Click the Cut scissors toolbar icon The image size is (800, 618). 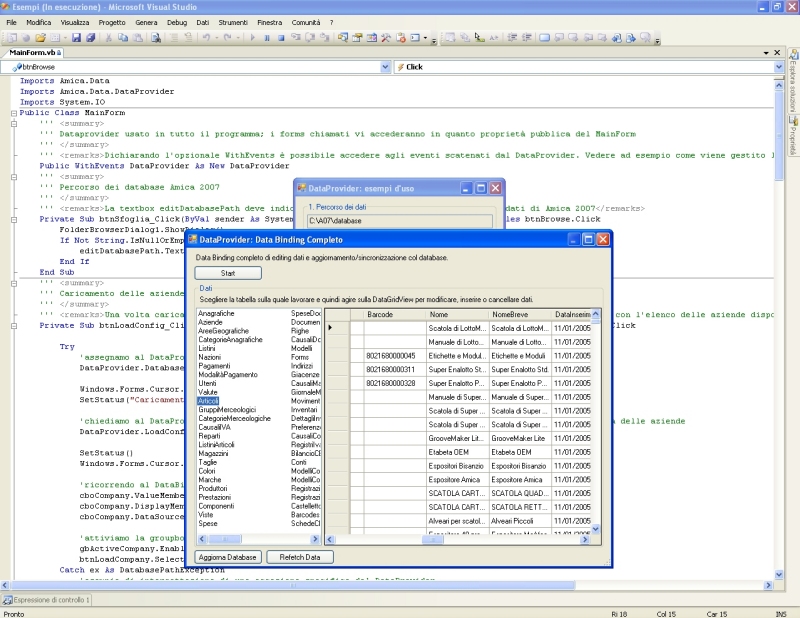[109, 38]
